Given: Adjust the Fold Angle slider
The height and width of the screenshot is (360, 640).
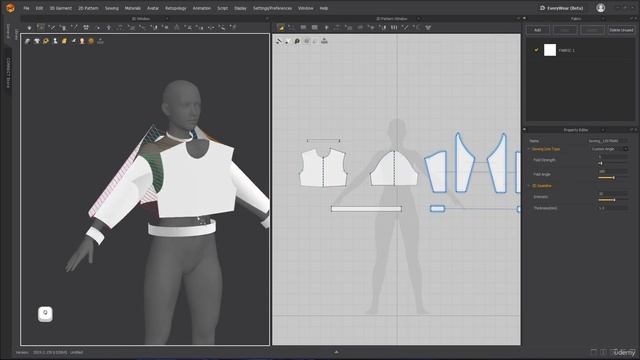Looking at the screenshot, I should [612, 178].
